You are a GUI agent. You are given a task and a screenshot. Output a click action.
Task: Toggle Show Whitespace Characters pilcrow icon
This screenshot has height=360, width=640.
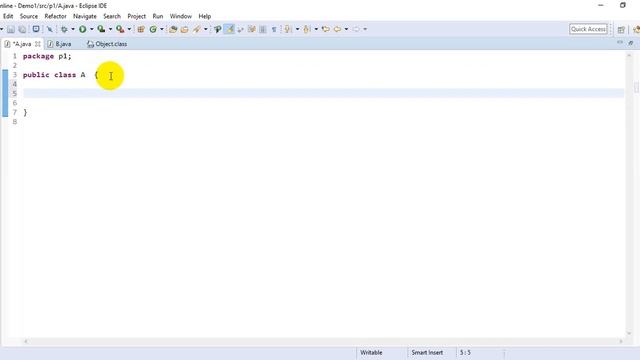pos(274,29)
